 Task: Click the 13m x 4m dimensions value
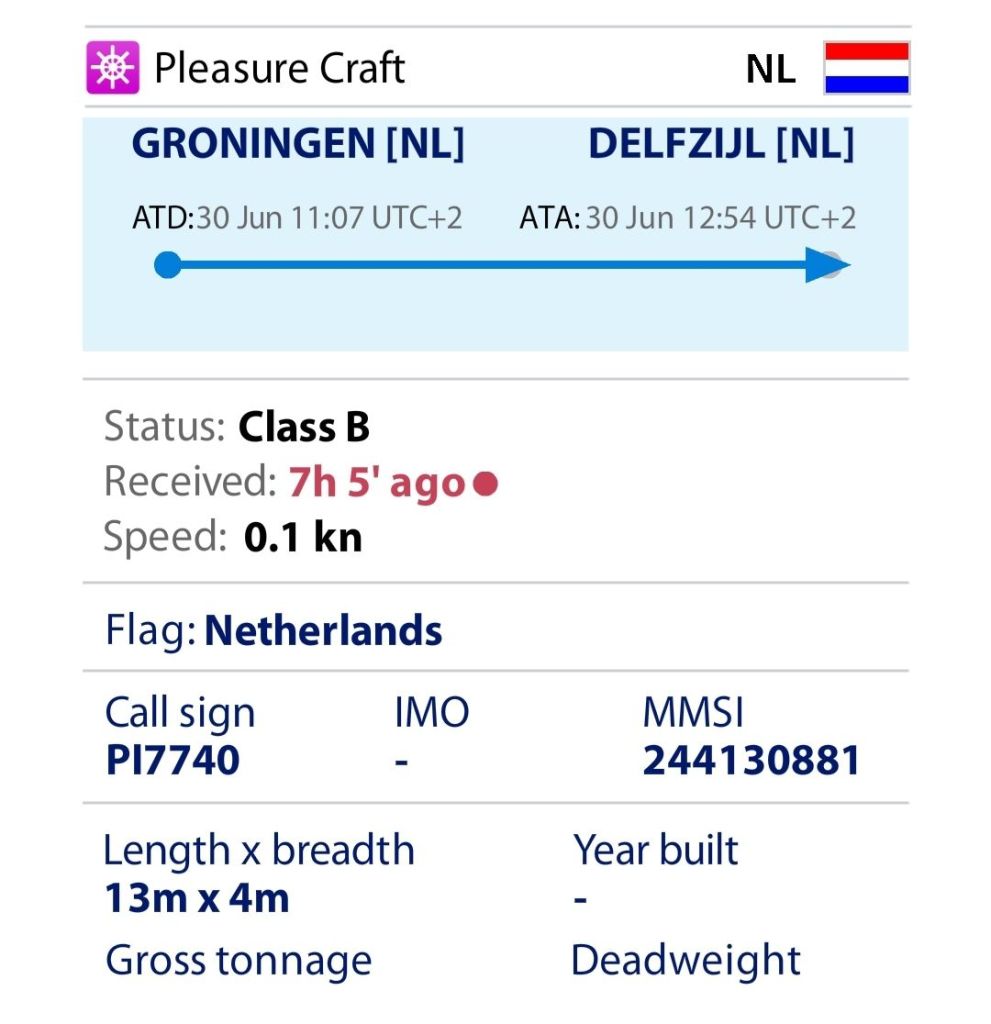click(197, 898)
